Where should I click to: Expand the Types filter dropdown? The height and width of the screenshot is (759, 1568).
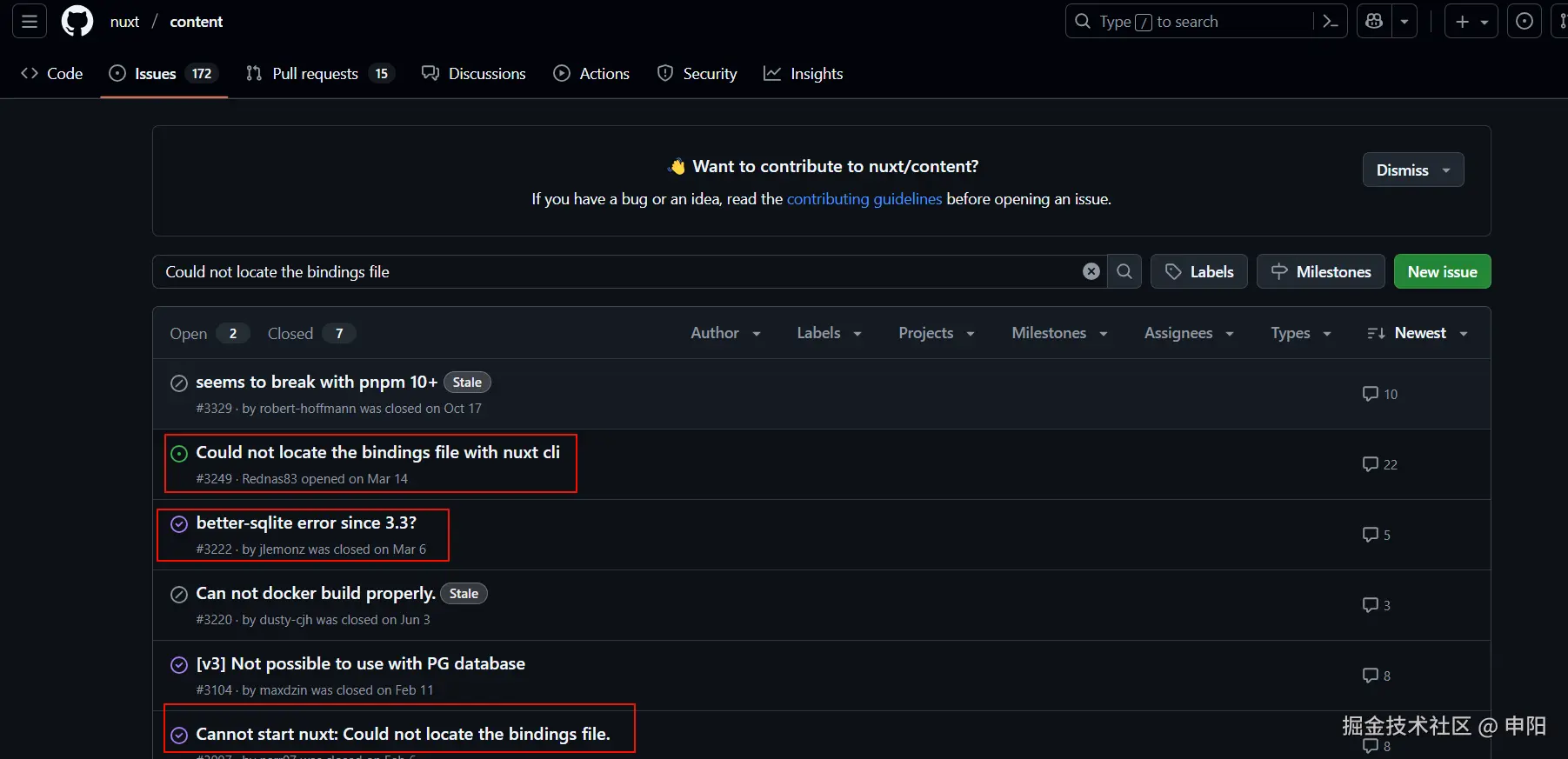click(1301, 333)
